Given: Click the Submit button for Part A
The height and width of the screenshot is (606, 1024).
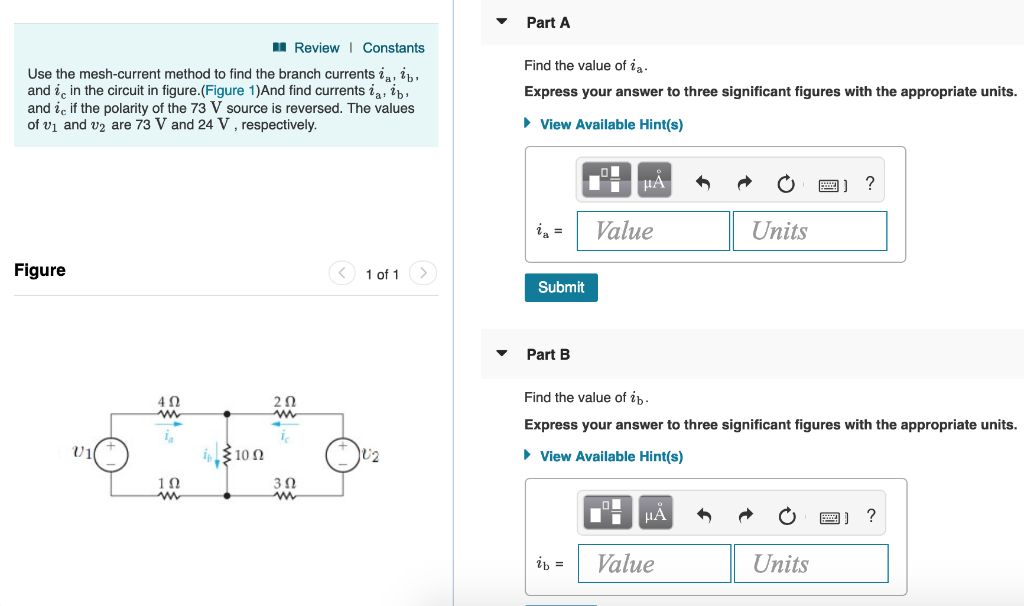Looking at the screenshot, I should tap(560, 287).
